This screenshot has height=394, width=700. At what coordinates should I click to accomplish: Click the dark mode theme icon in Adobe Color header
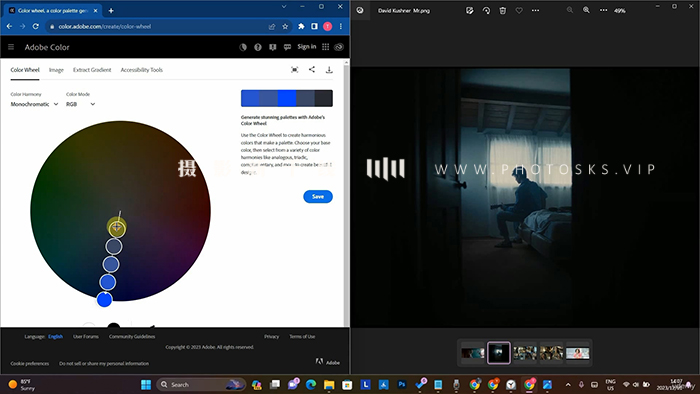(x=243, y=47)
